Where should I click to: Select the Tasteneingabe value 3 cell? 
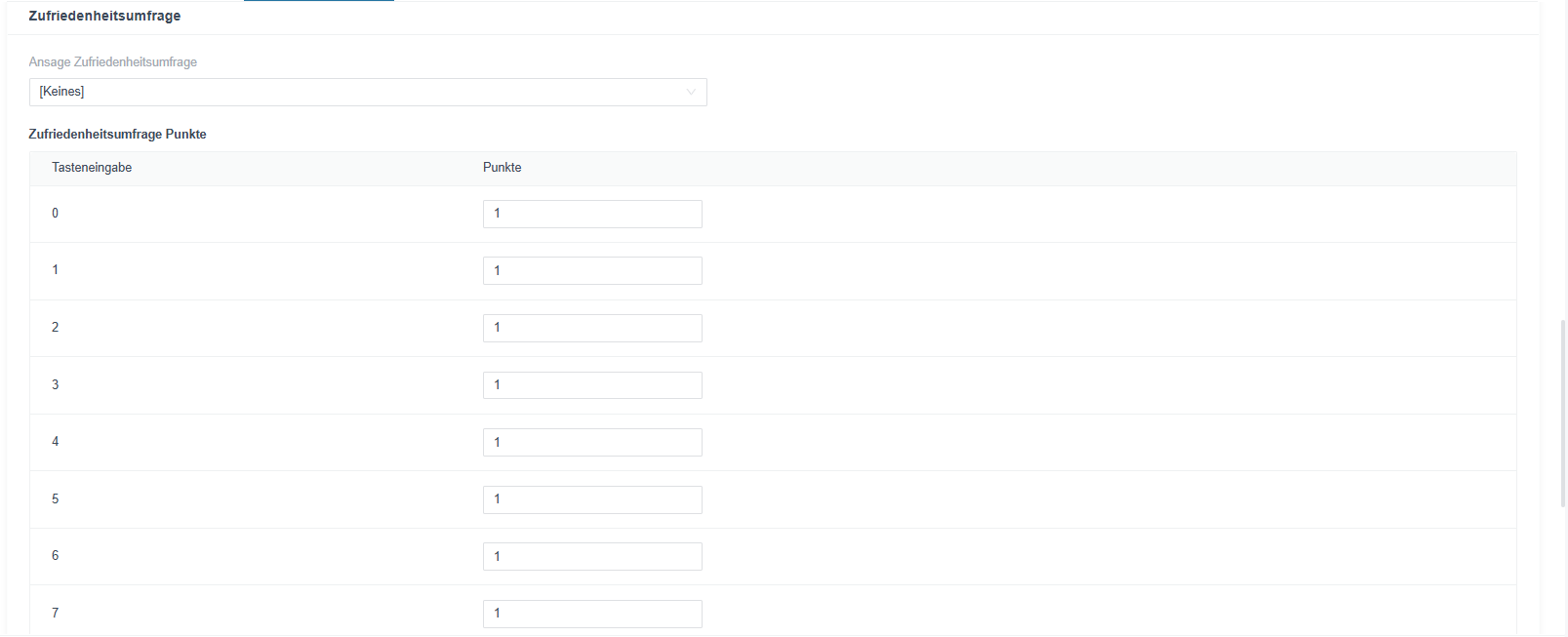(56, 385)
